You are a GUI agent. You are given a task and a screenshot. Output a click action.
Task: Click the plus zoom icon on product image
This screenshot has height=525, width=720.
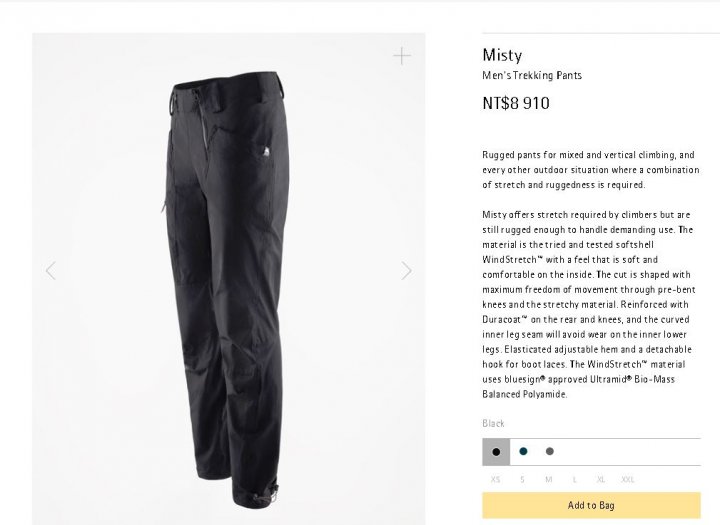point(402,56)
